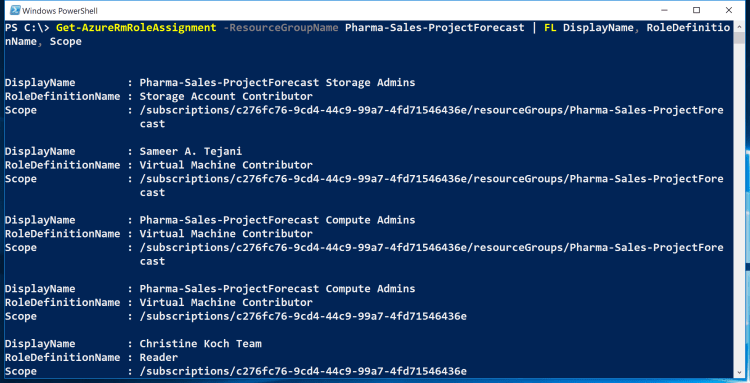This screenshot has height=383, width=750.
Task: Click the Get-AzureRmRoleAssignment command text
Action: [136, 28]
